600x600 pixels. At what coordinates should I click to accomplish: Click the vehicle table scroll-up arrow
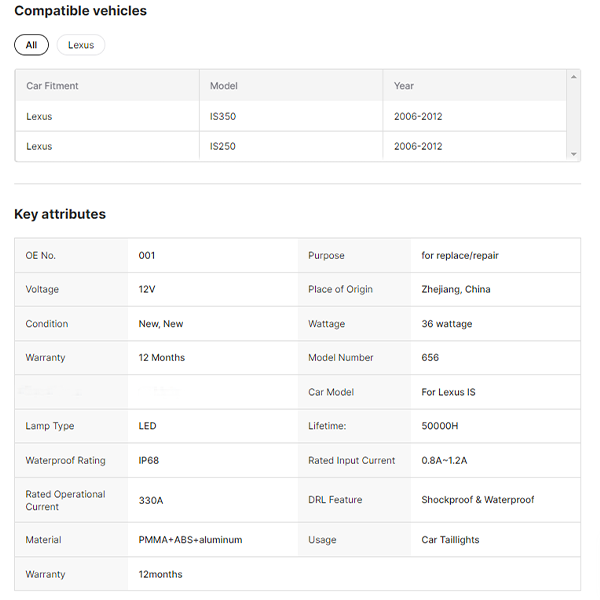point(573,77)
